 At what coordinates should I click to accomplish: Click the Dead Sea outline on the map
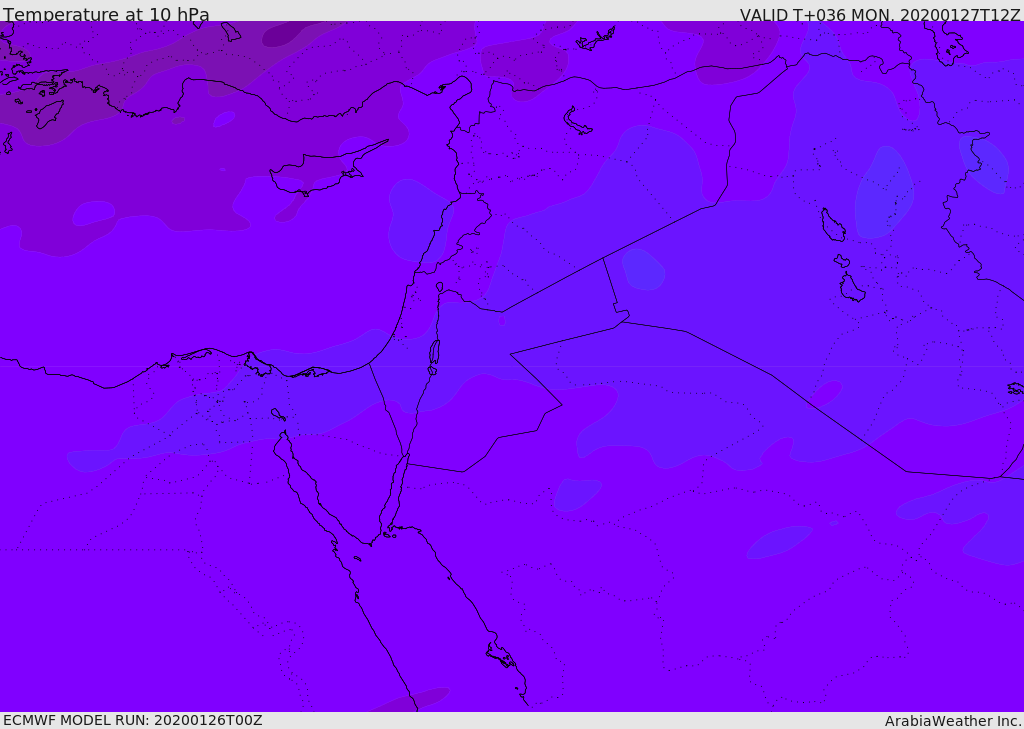(434, 353)
